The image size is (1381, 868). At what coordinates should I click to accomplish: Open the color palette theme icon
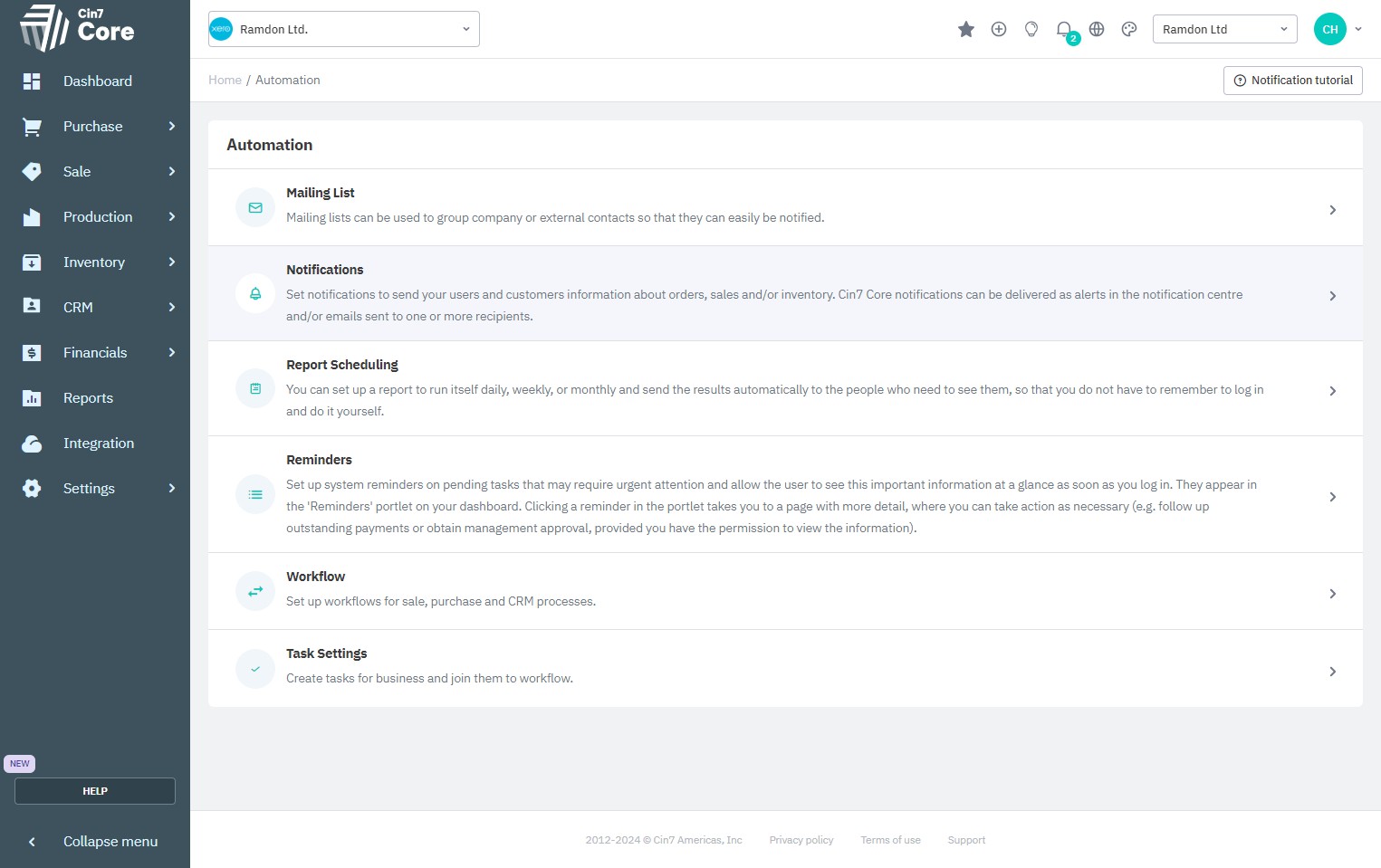coord(1129,30)
